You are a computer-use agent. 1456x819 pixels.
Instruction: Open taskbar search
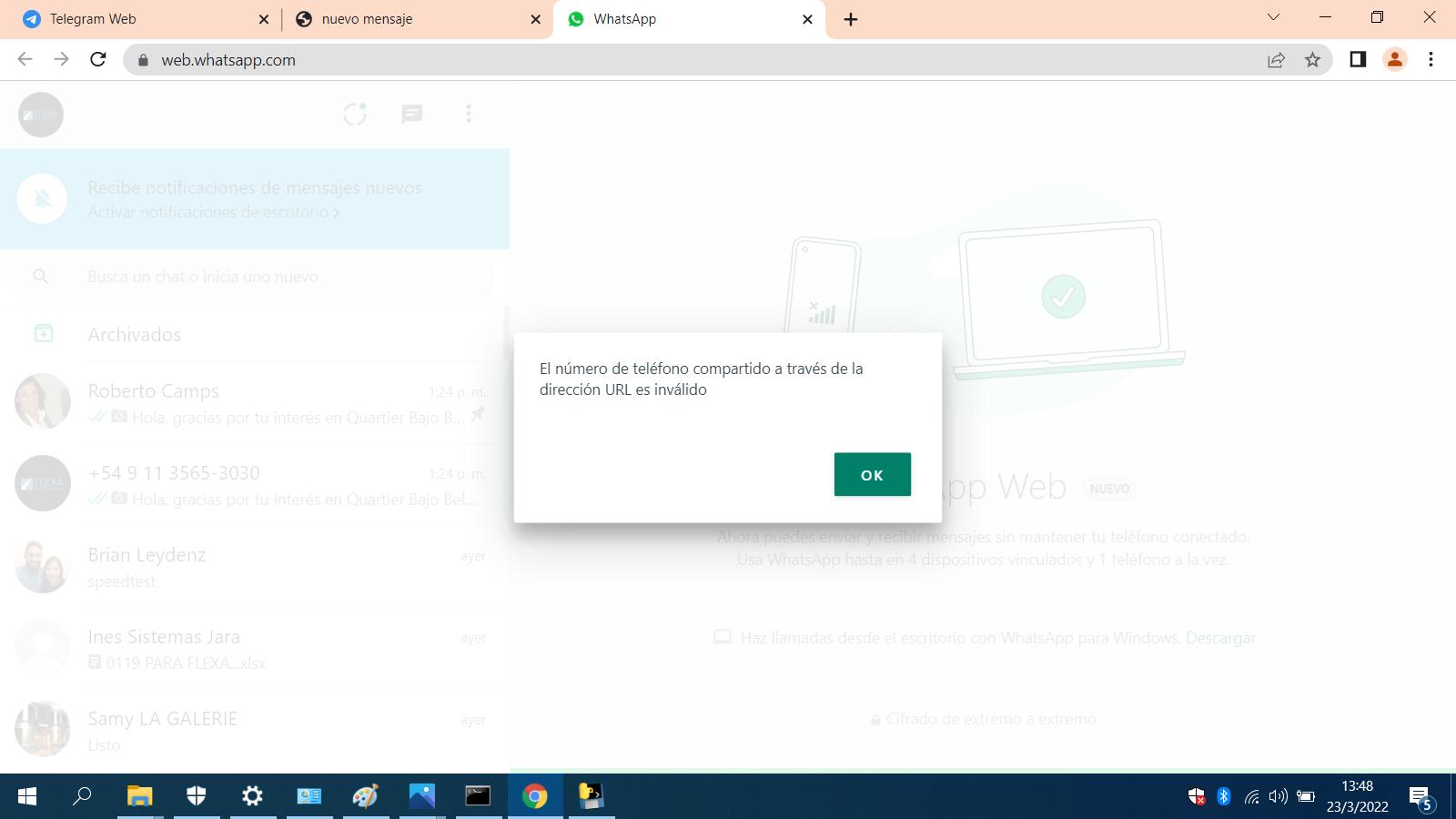pos(83,796)
